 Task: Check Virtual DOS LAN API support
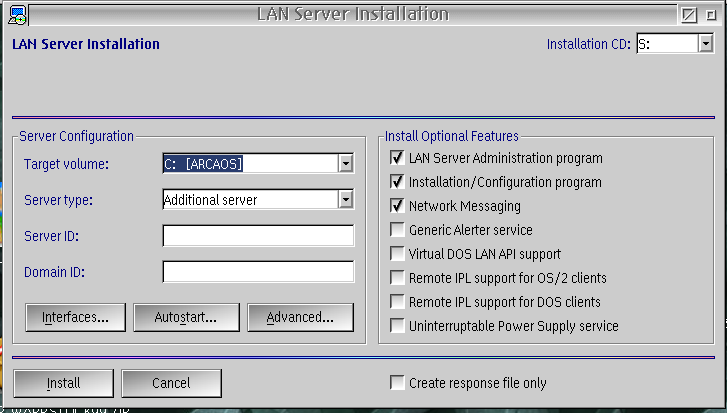tap(397, 254)
